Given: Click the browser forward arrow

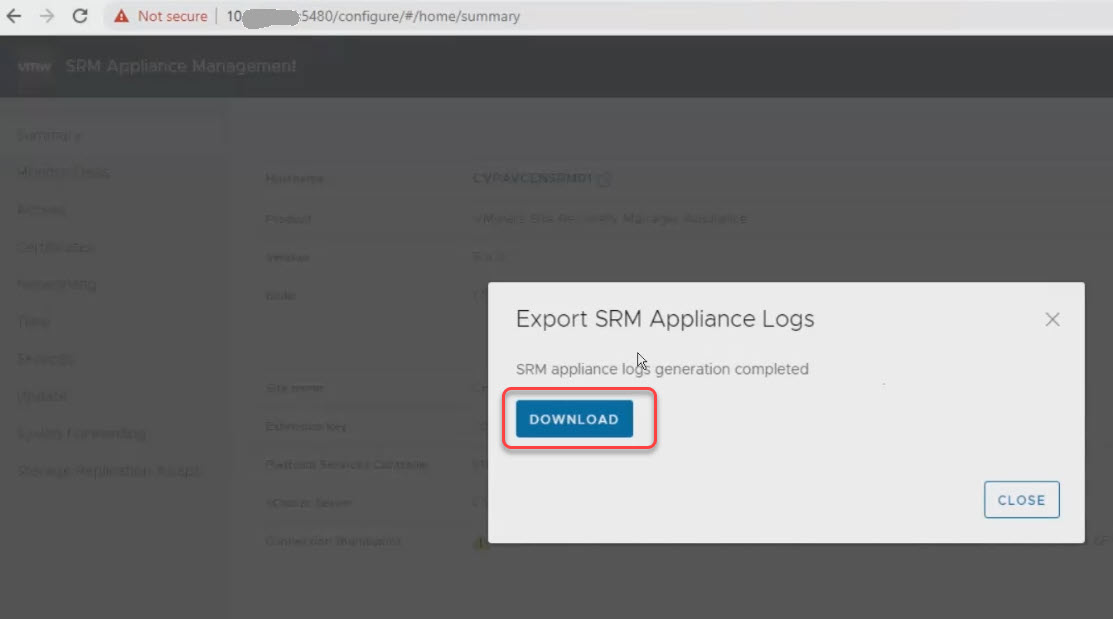Looking at the screenshot, I should pyautogui.click(x=47, y=16).
